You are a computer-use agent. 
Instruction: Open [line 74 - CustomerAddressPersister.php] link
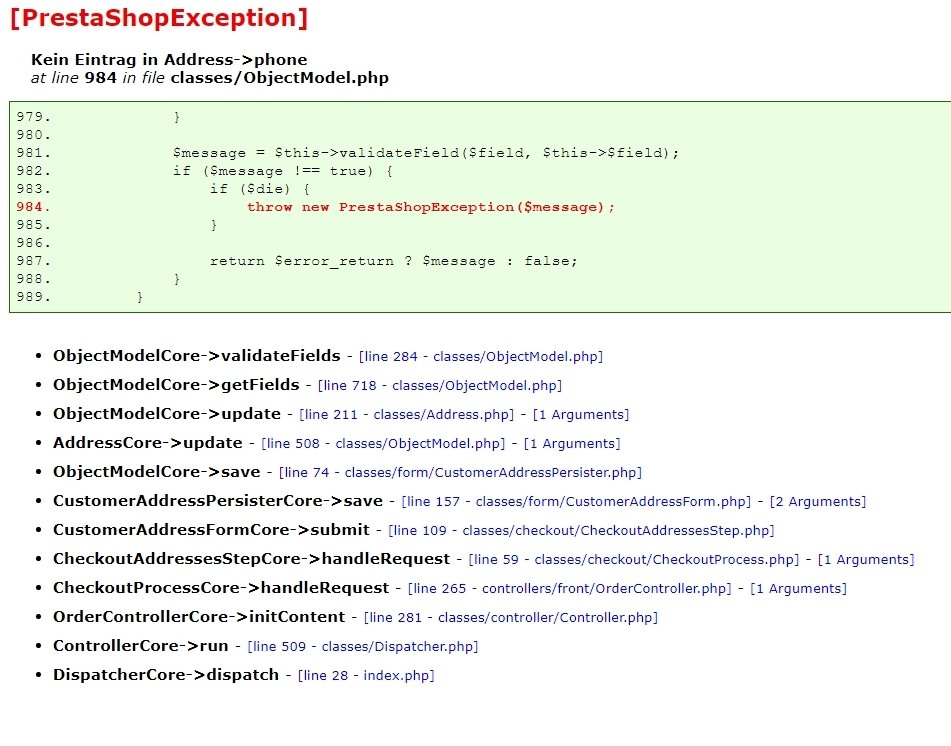tap(460, 473)
